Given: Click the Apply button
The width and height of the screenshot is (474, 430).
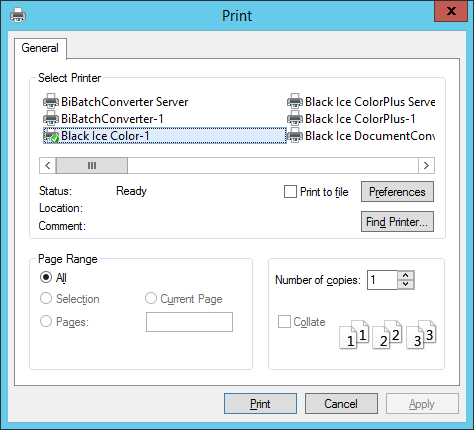Looking at the screenshot, I should (422, 404).
